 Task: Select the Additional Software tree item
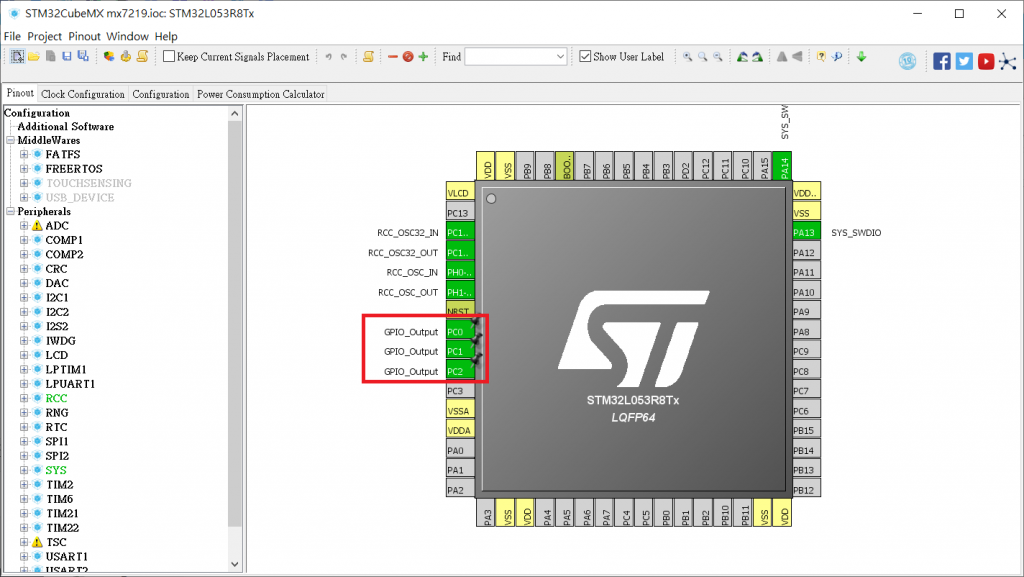65,127
